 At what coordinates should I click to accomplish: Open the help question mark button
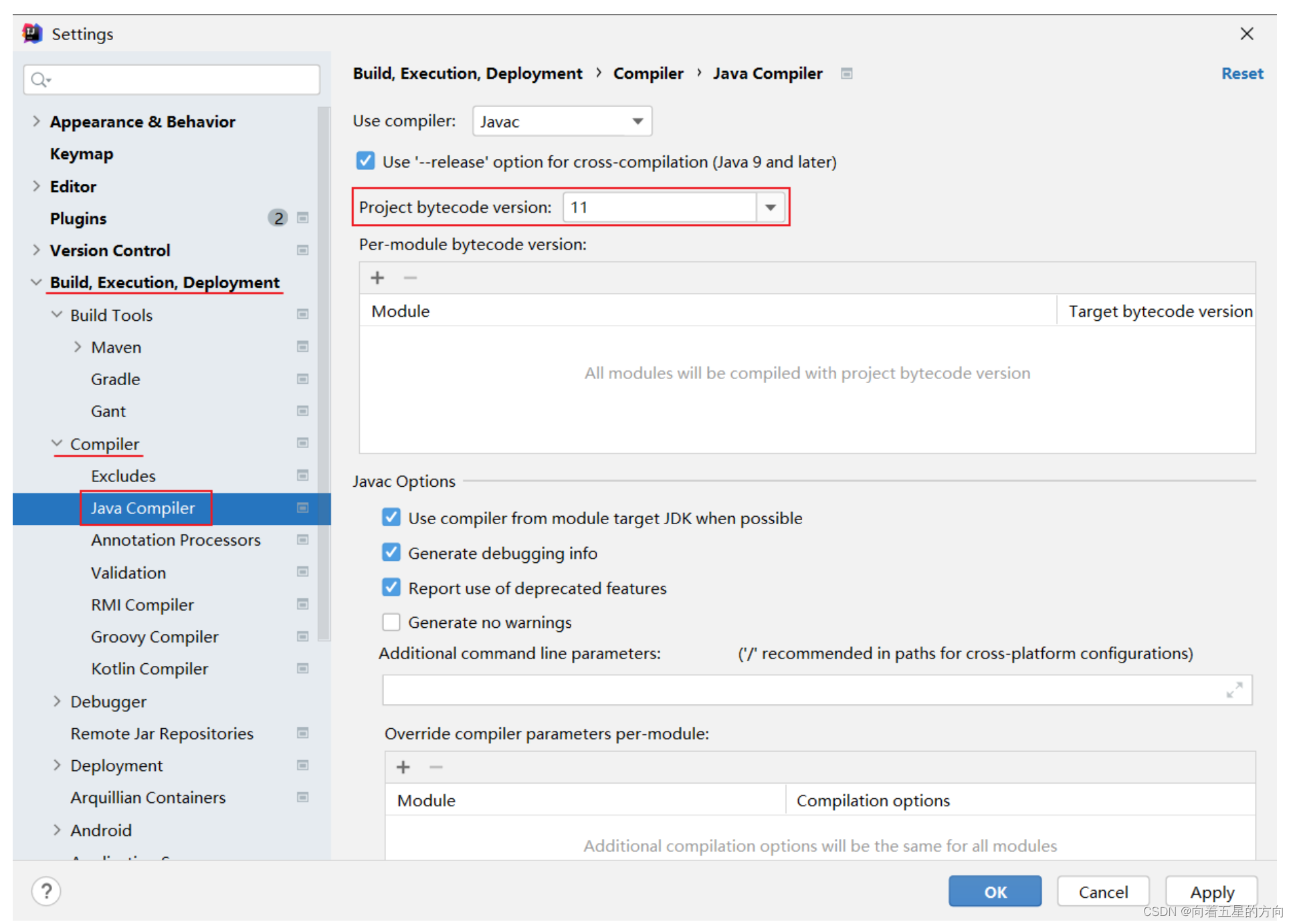click(x=46, y=892)
